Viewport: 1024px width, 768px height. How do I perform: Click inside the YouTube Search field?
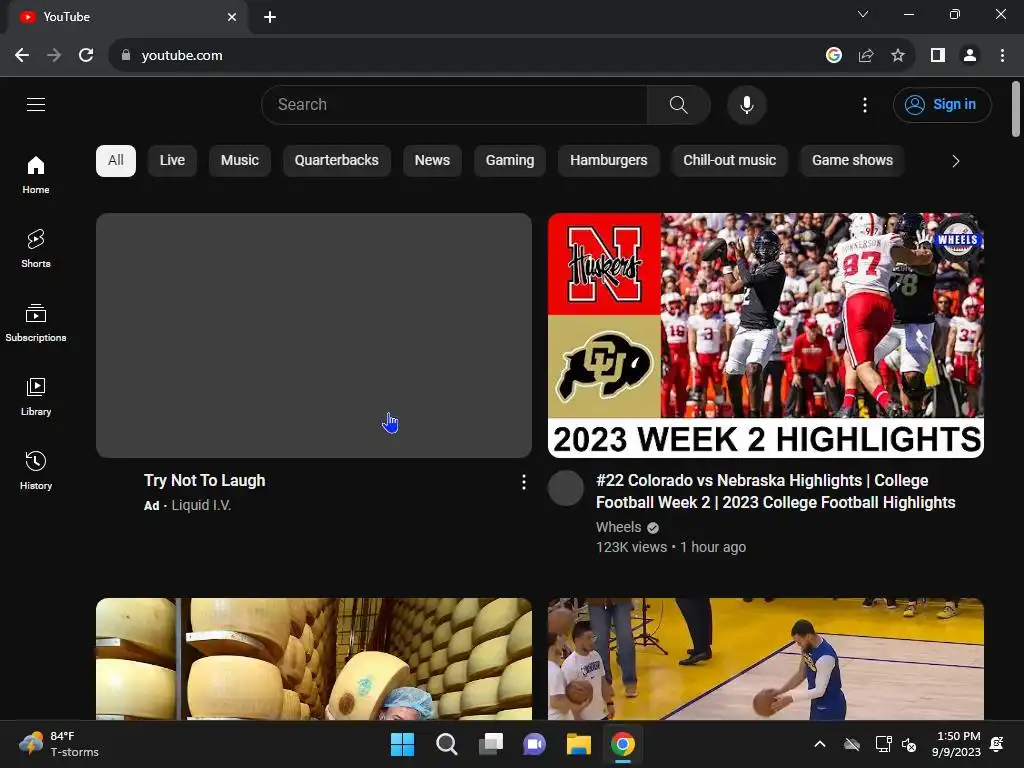[x=455, y=104]
